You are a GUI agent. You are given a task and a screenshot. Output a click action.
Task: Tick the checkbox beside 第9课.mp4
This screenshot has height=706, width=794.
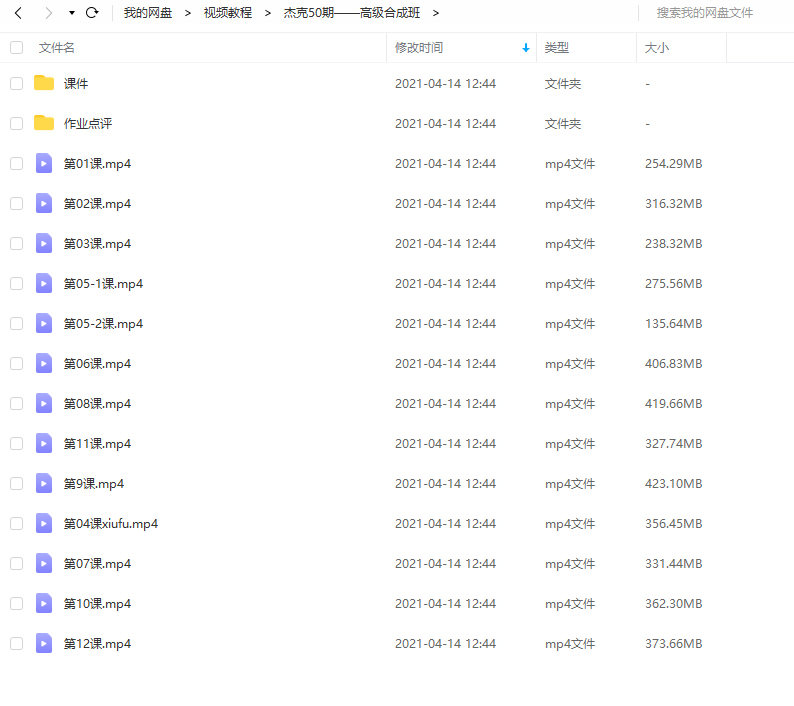click(x=16, y=483)
